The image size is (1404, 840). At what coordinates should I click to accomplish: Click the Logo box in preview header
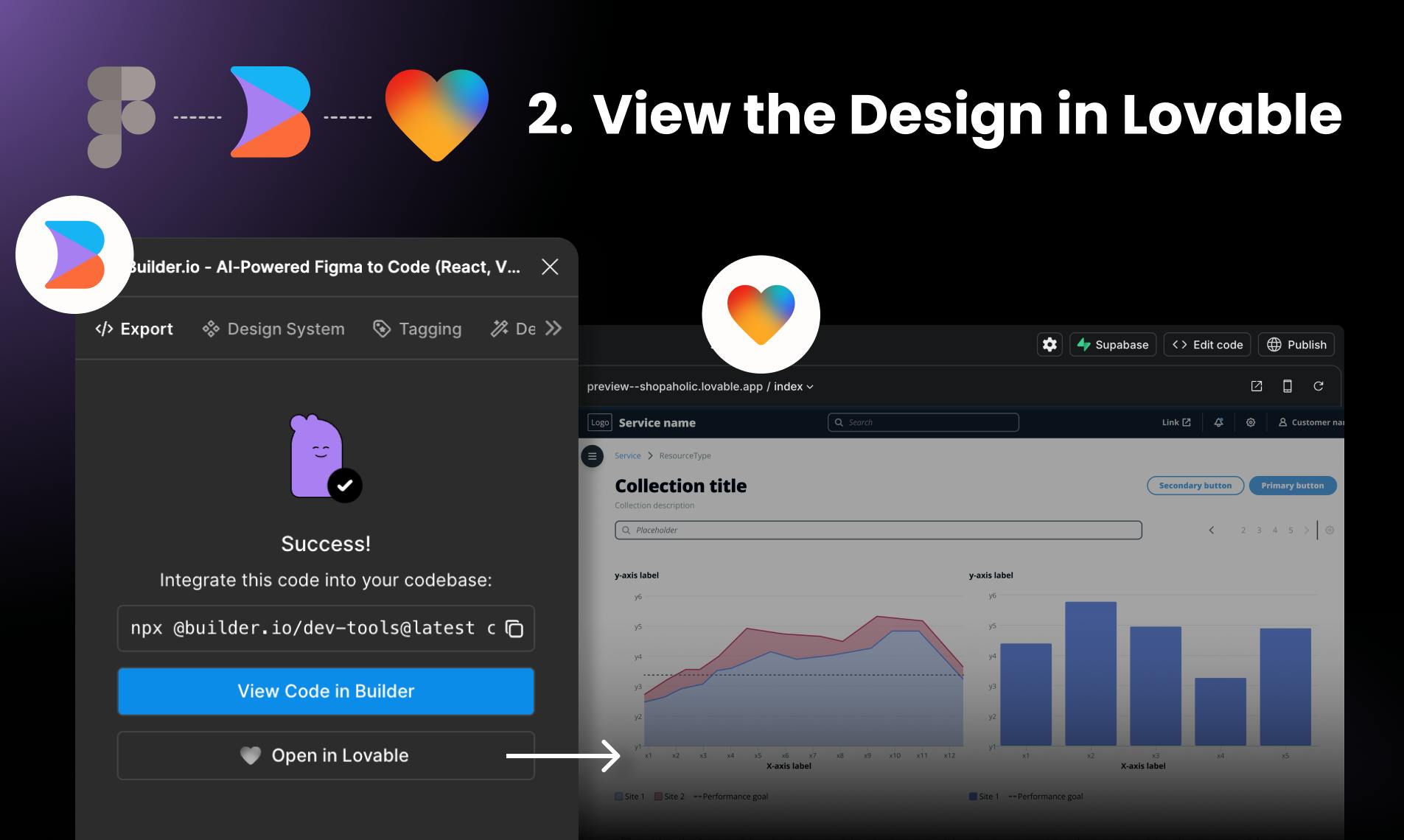pyautogui.click(x=600, y=422)
